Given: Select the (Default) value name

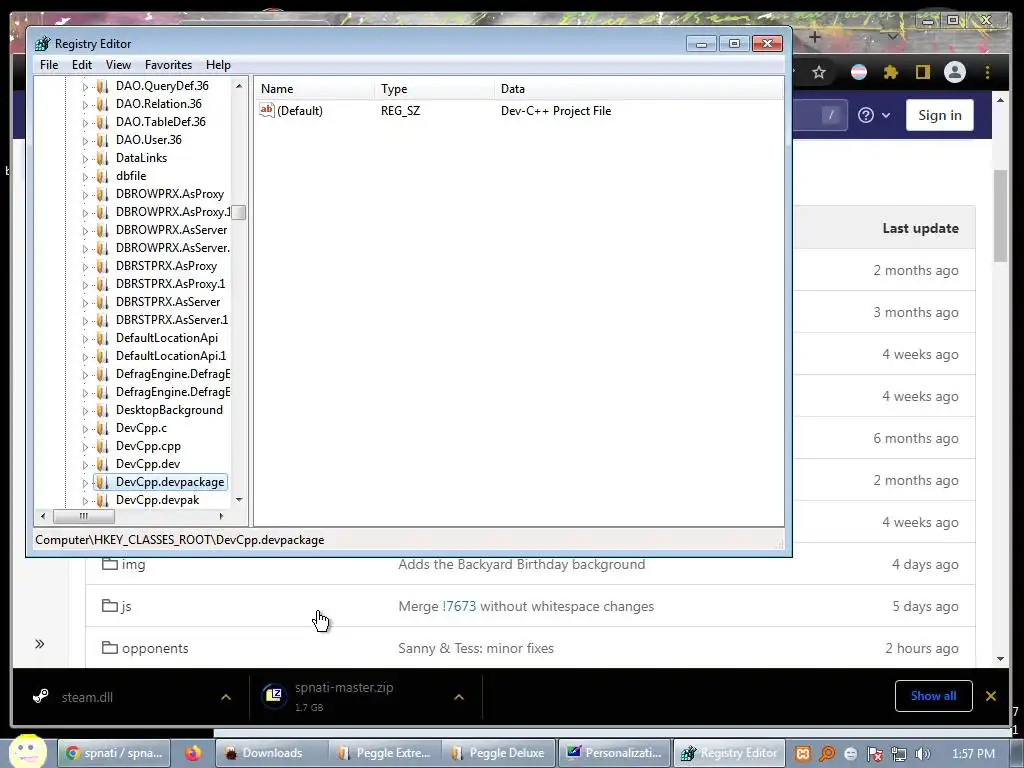Looking at the screenshot, I should click(300, 111).
